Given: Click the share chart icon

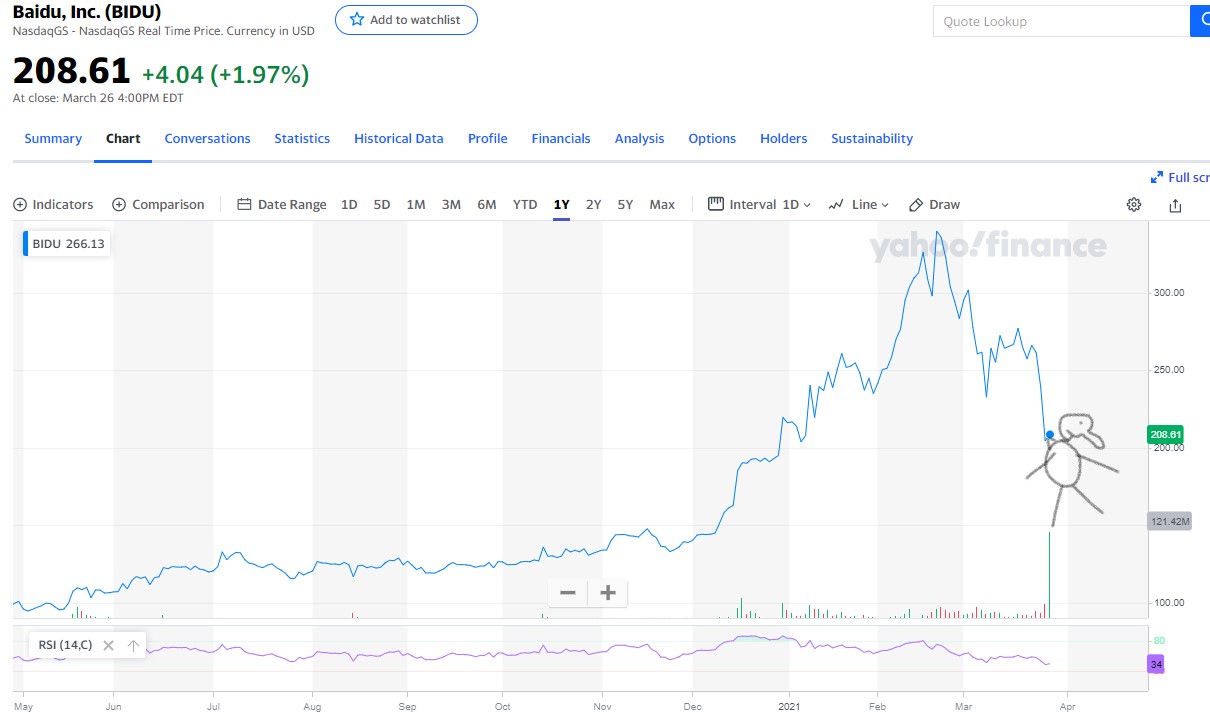Looking at the screenshot, I should point(1175,205).
